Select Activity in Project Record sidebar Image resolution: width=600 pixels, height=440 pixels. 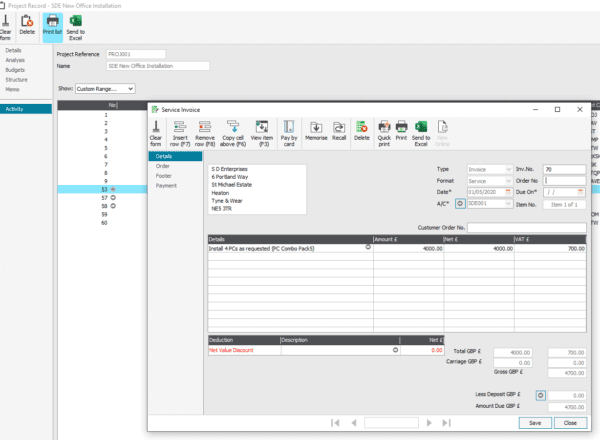click(x=26, y=109)
